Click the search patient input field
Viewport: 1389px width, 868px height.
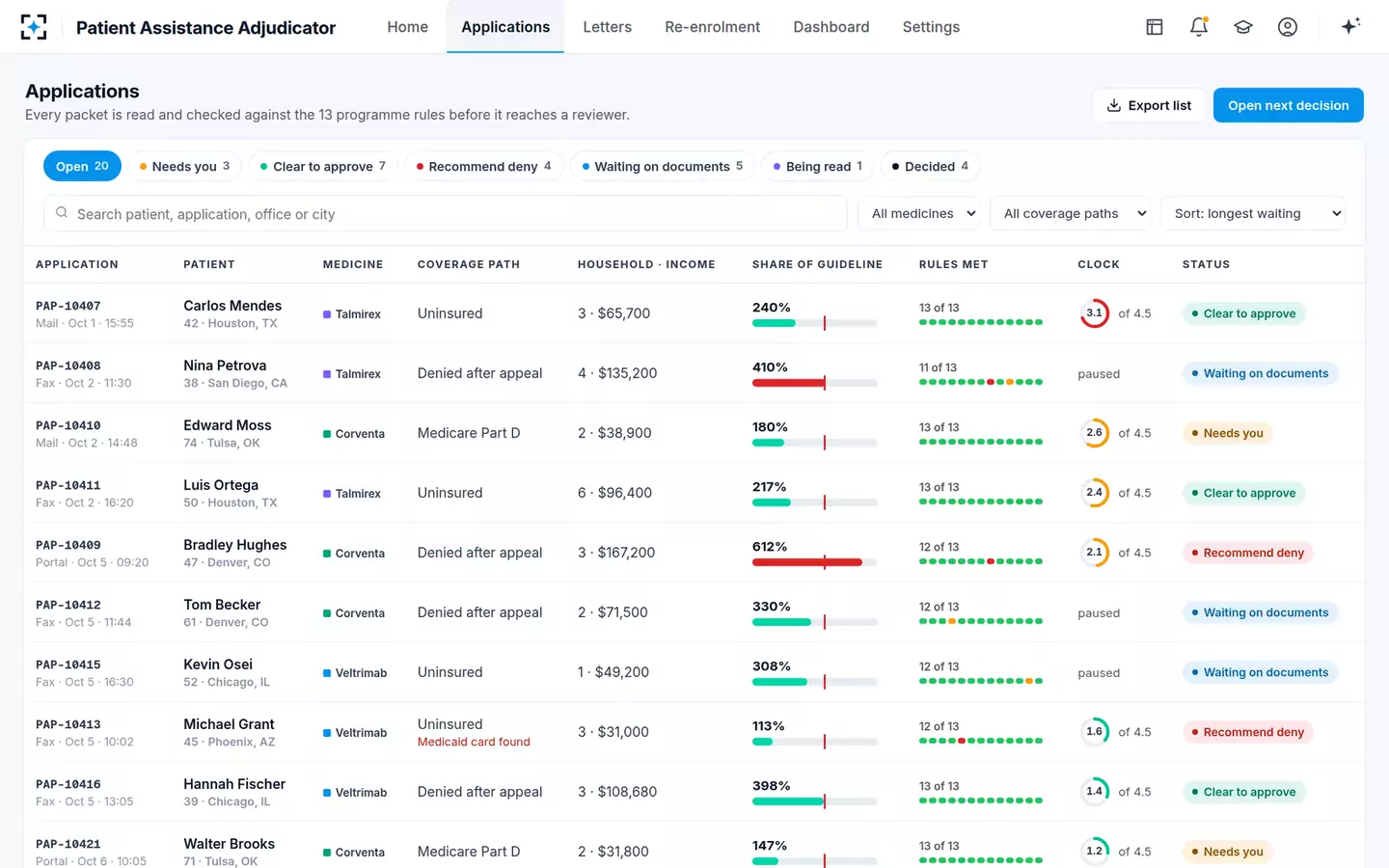point(445,213)
